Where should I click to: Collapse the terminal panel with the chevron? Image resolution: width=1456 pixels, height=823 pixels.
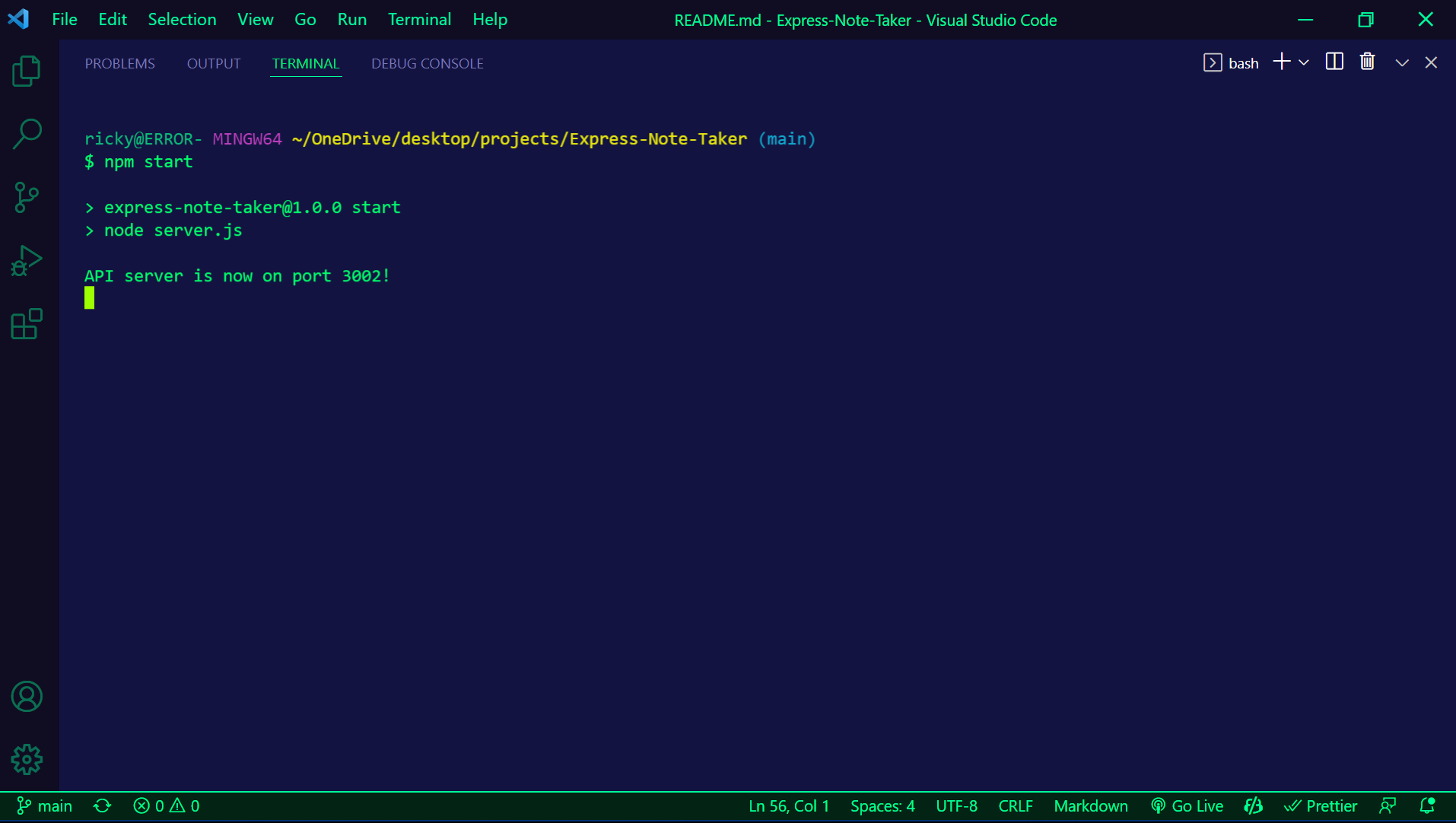(x=1401, y=62)
